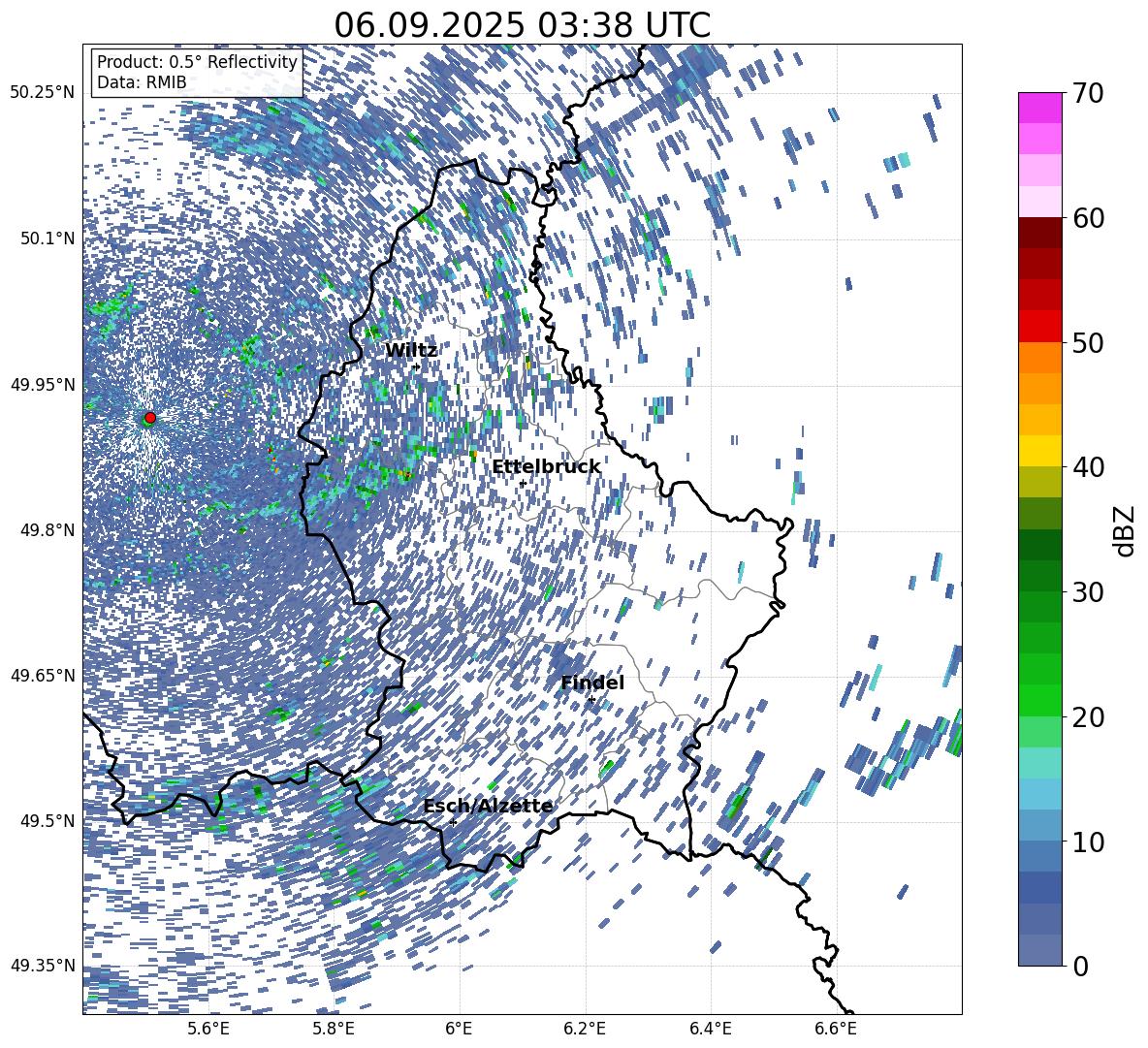Image resolution: width=1148 pixels, height=1048 pixels.
Task: Click the Wiltz city label
Action: (x=411, y=351)
